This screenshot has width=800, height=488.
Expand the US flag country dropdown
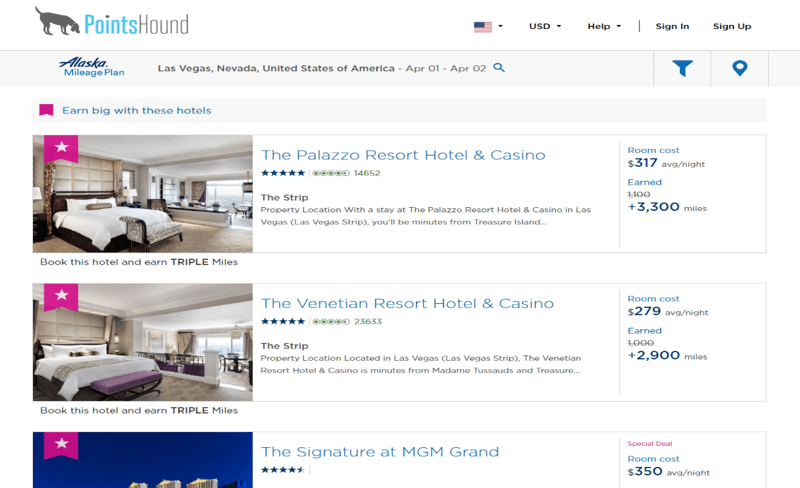pyautogui.click(x=488, y=27)
